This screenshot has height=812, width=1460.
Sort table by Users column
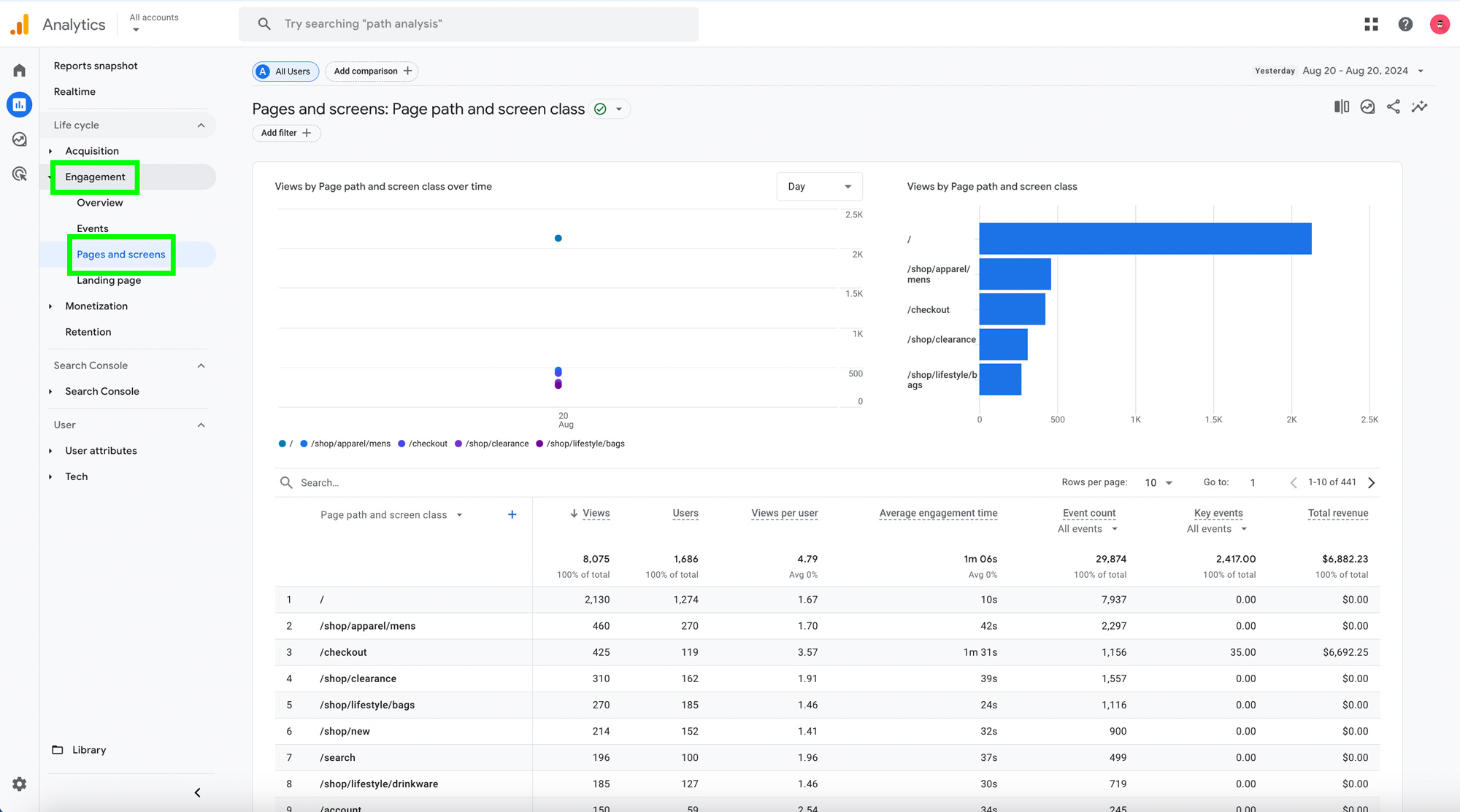[685, 514]
